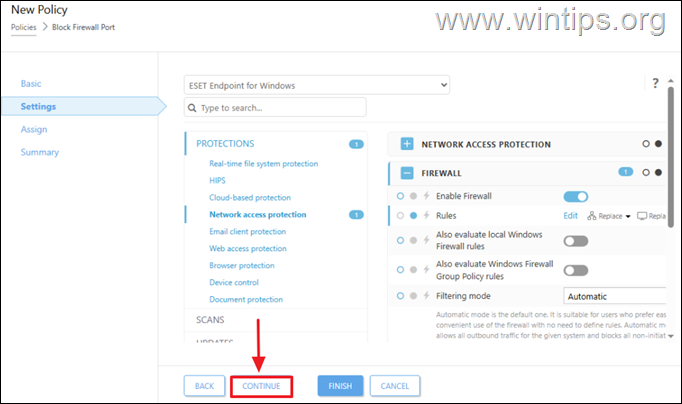Click lightning force flag beside Enable Firewall
This screenshot has height=404, width=682.
pos(427,196)
